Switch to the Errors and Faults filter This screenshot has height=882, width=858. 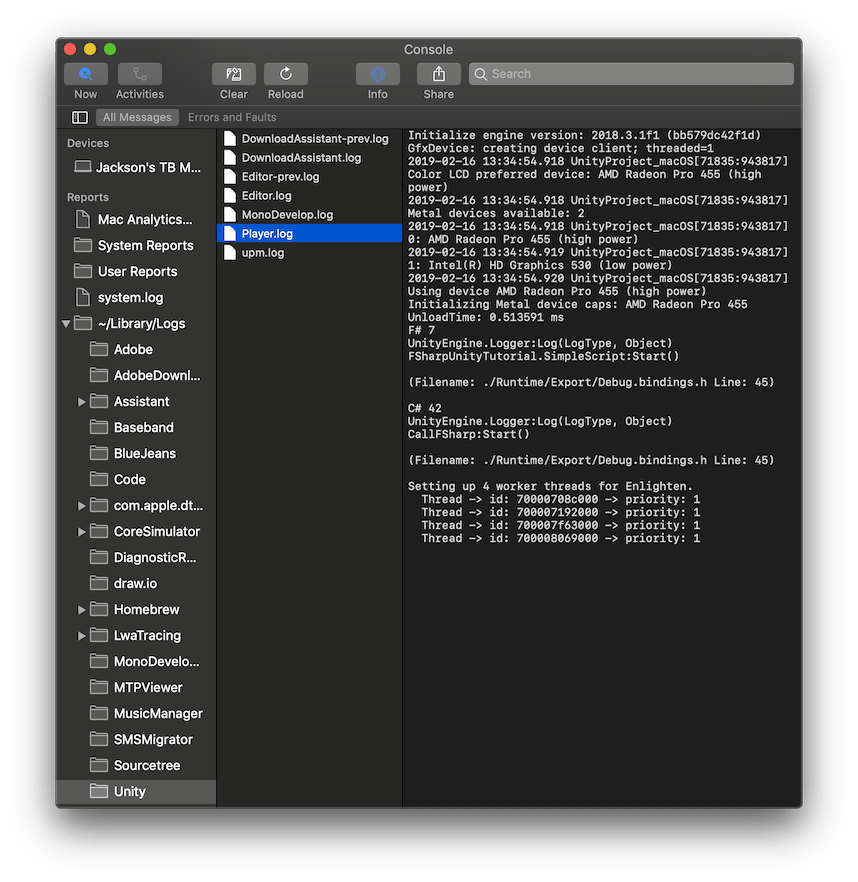pos(232,117)
